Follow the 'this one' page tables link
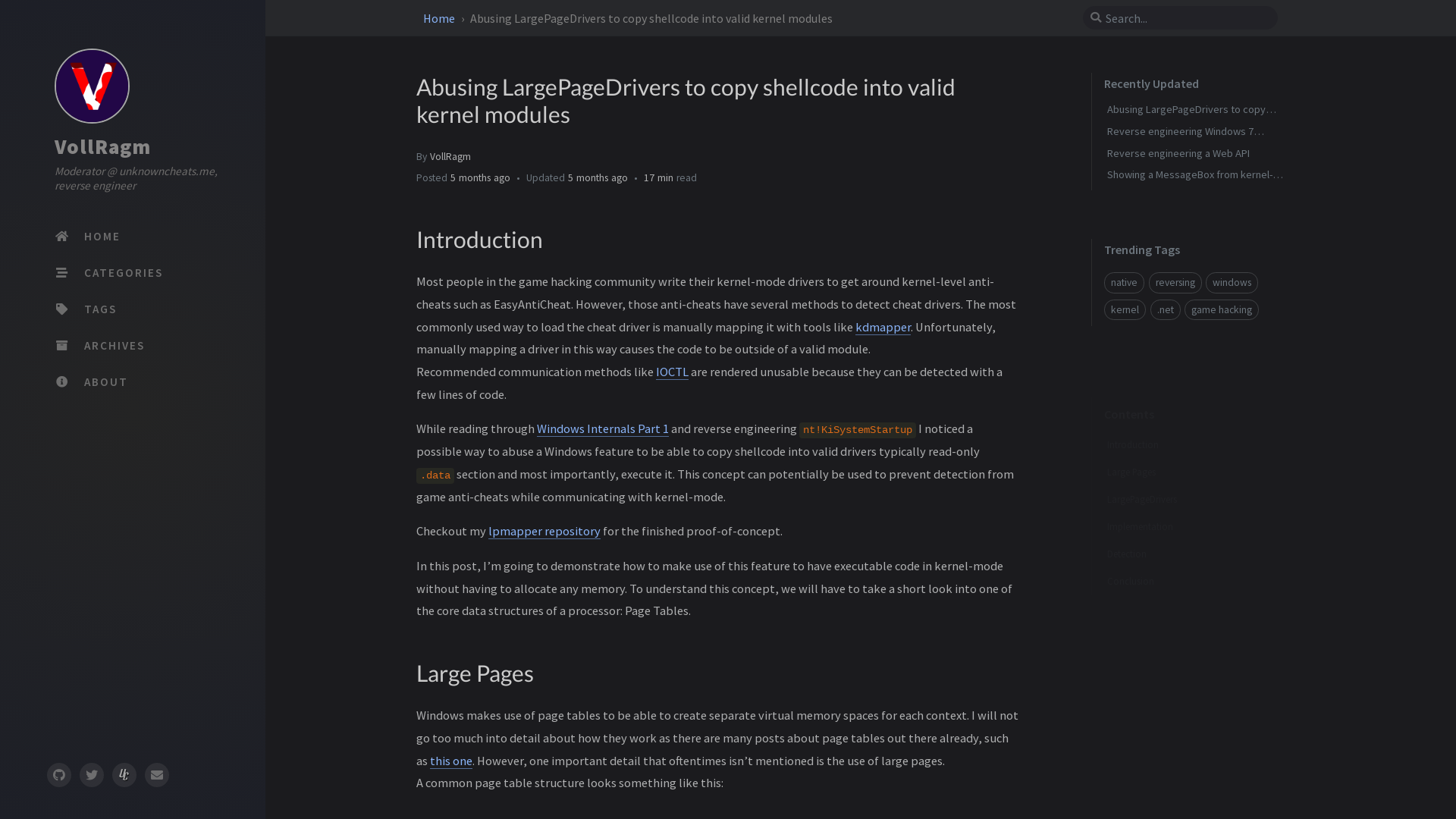This screenshot has width=1456, height=819. 451,761
